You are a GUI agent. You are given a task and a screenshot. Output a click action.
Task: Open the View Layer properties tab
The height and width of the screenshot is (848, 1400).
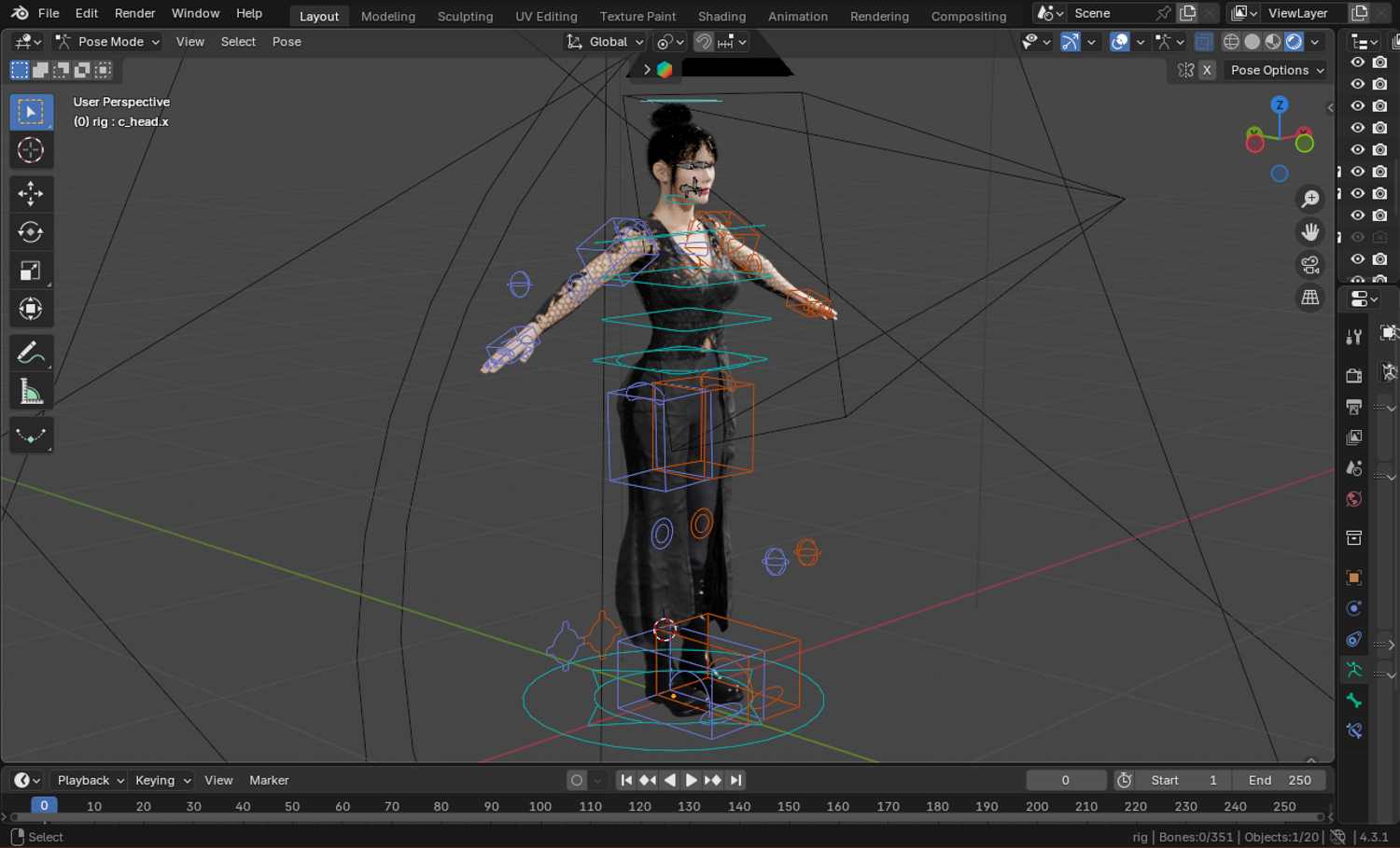1354,437
